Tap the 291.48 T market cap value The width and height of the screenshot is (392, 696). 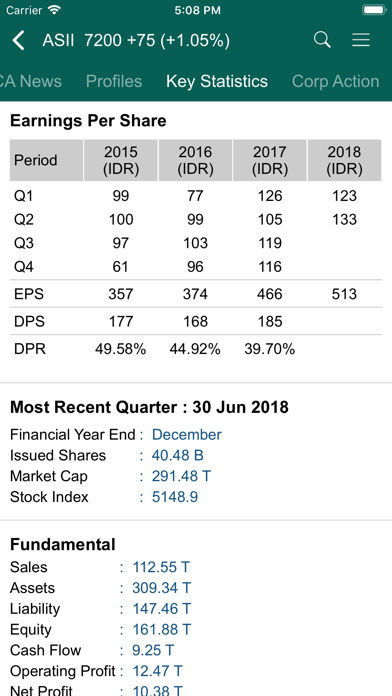tap(181, 476)
